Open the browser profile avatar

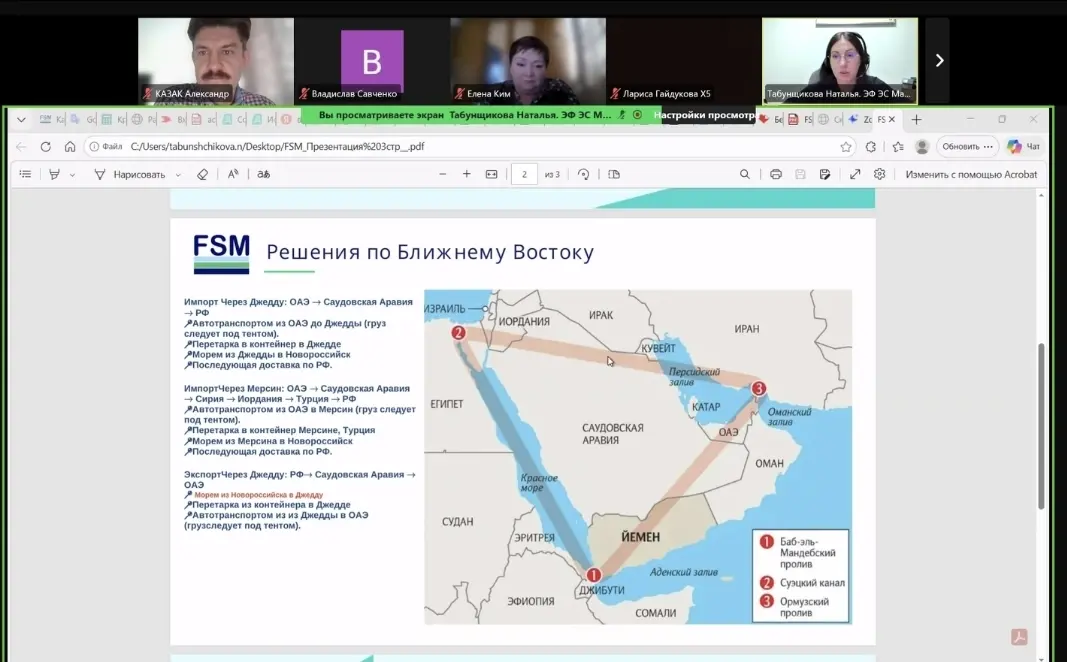tap(922, 146)
